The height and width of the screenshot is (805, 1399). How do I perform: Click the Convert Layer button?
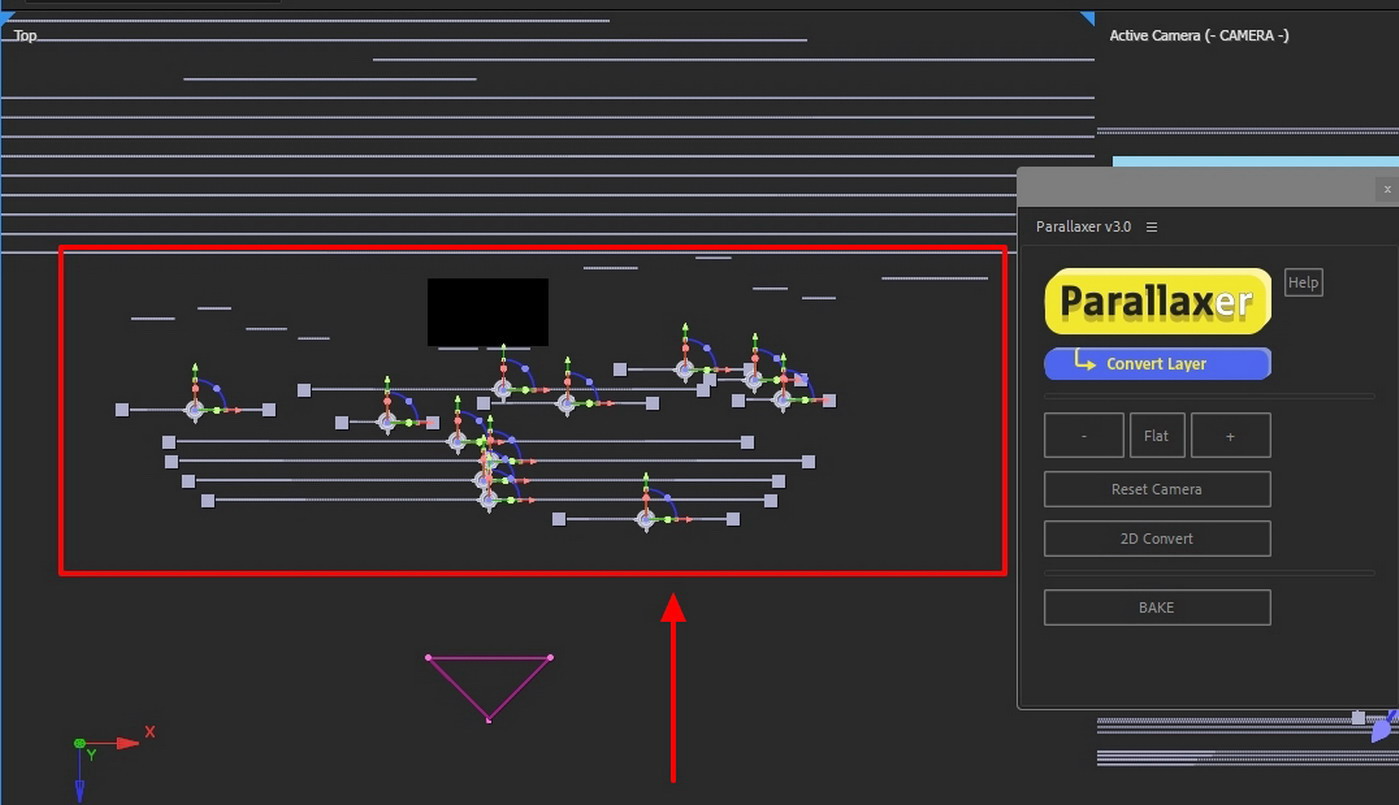click(x=1158, y=364)
